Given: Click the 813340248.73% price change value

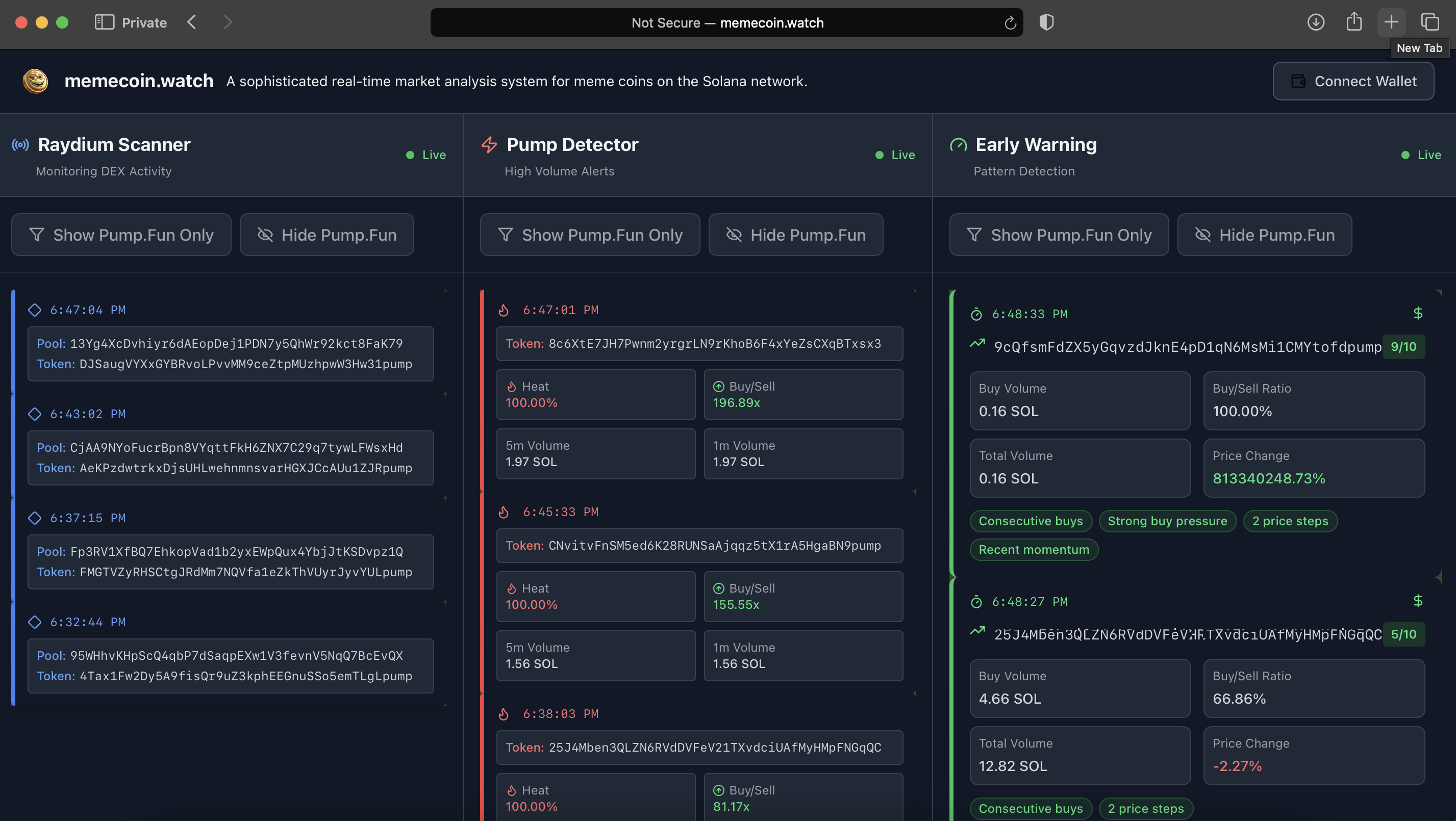Looking at the screenshot, I should pyautogui.click(x=1269, y=479).
